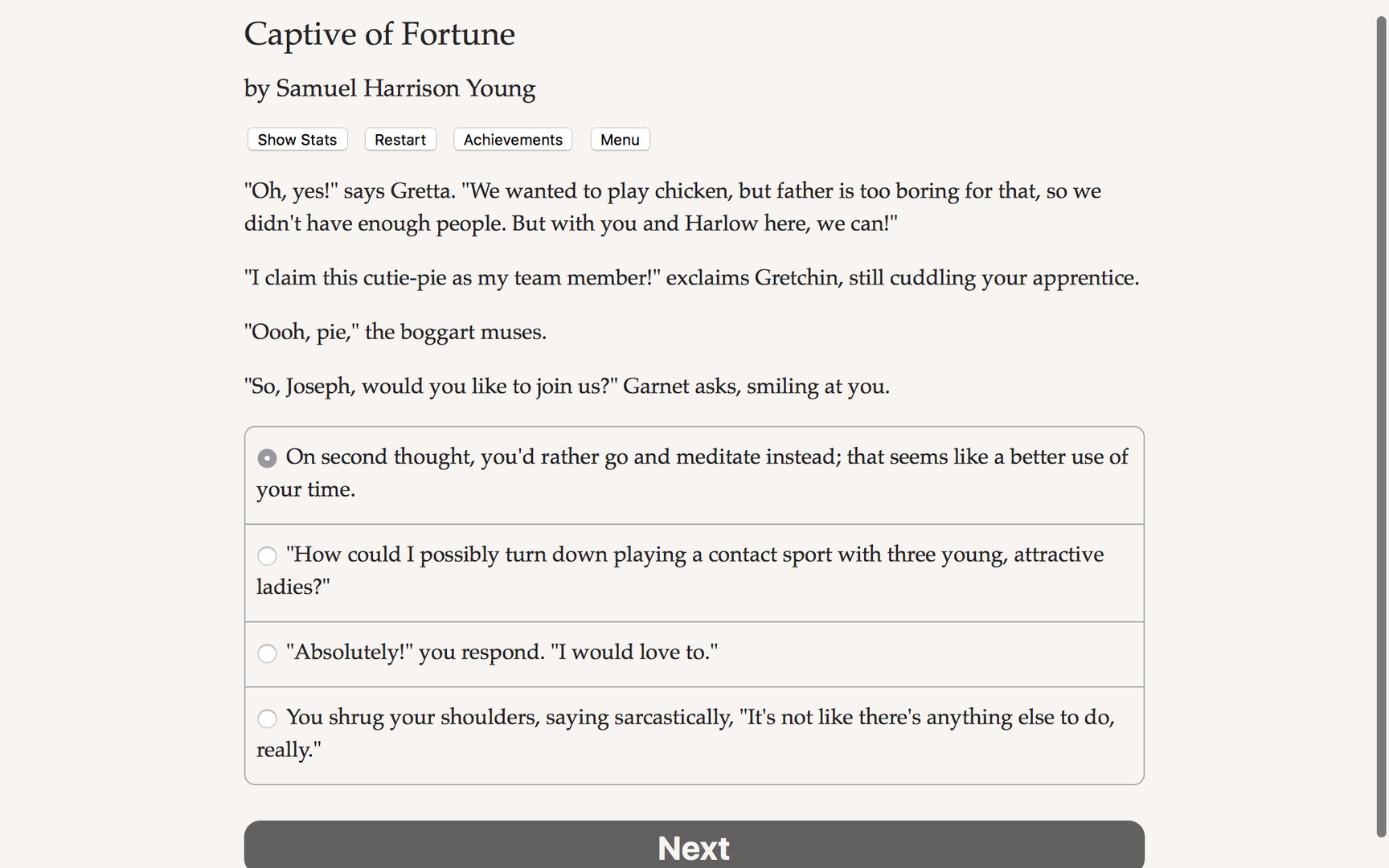
Task: Choose the contact sport response option
Action: click(267, 555)
